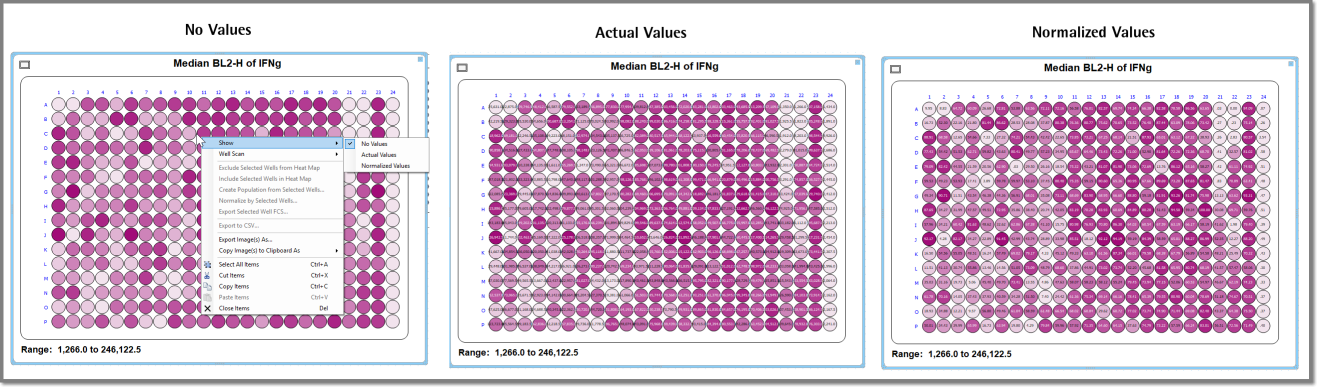
Task: Expand the Well Scan submenu arrow
Action: (336, 154)
